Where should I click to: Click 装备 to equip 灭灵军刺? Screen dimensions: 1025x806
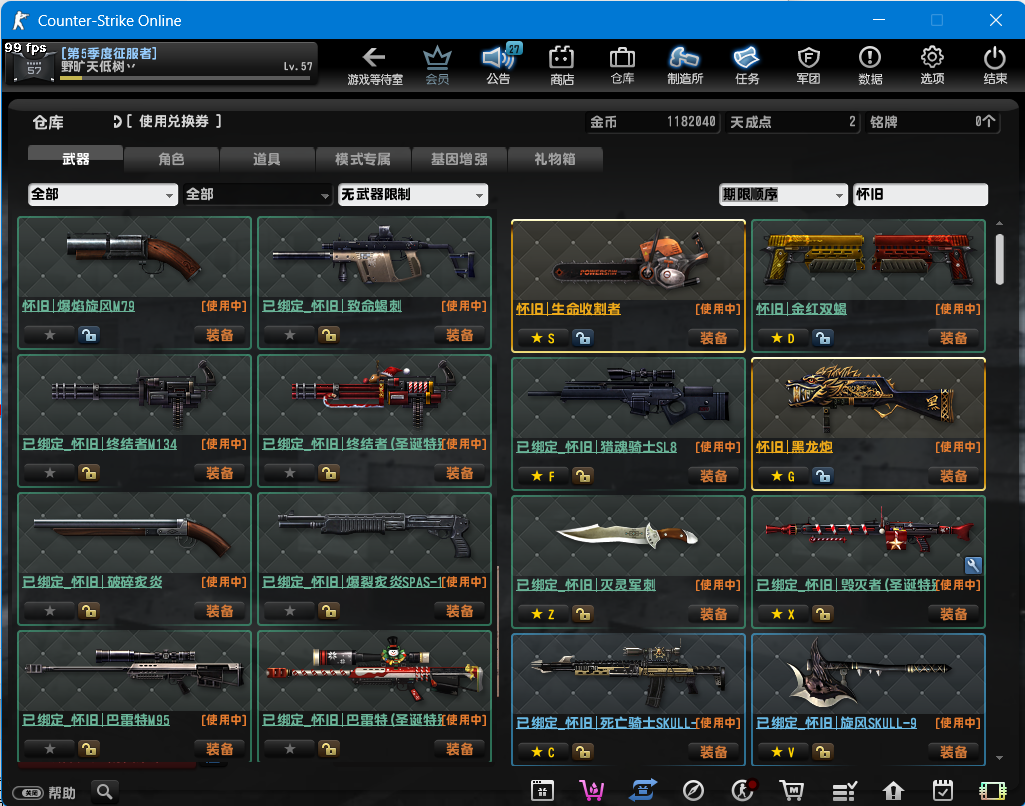coord(713,614)
